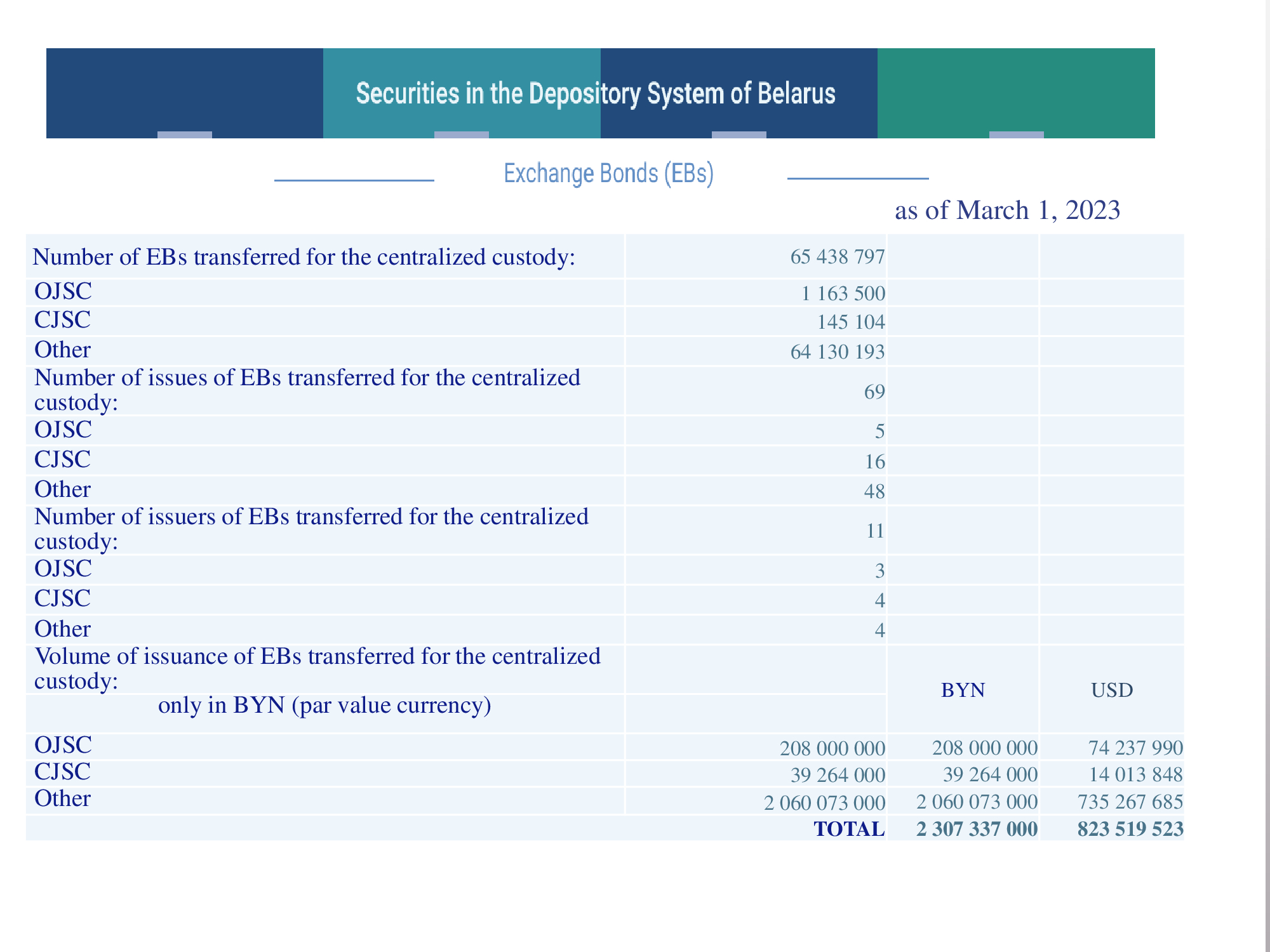Select the CJSC issues value '16'
This screenshot has height=952, width=1270.
pos(874,461)
